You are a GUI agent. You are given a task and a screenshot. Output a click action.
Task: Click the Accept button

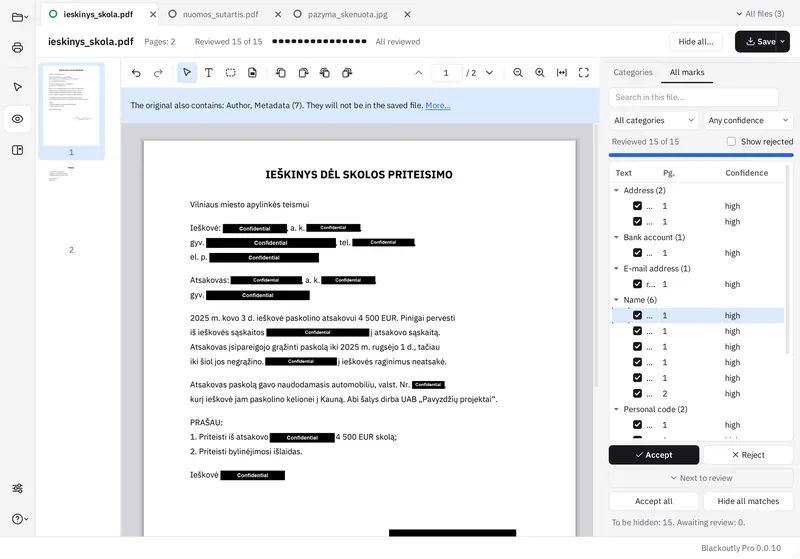coord(654,454)
